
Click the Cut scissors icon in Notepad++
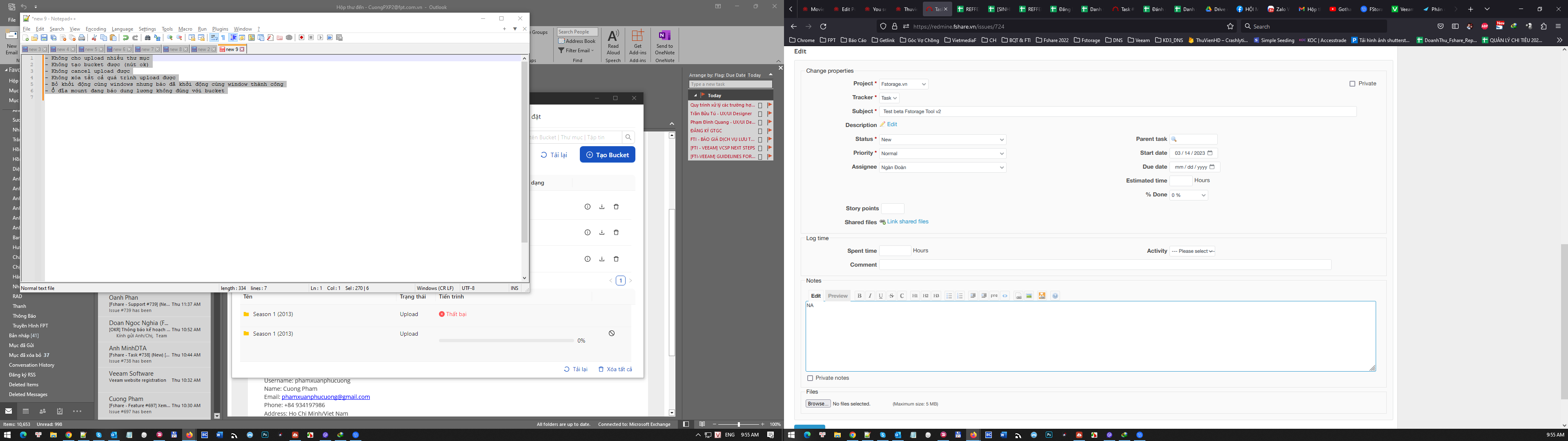94,38
